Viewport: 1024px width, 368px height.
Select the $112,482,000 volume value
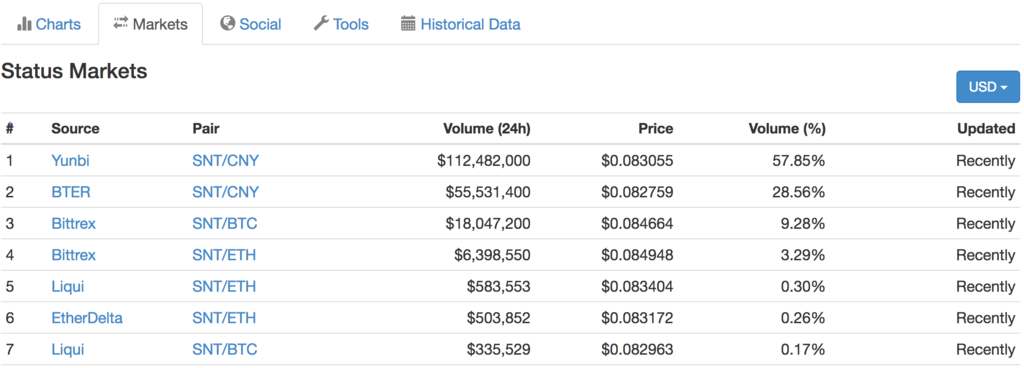tap(484, 161)
